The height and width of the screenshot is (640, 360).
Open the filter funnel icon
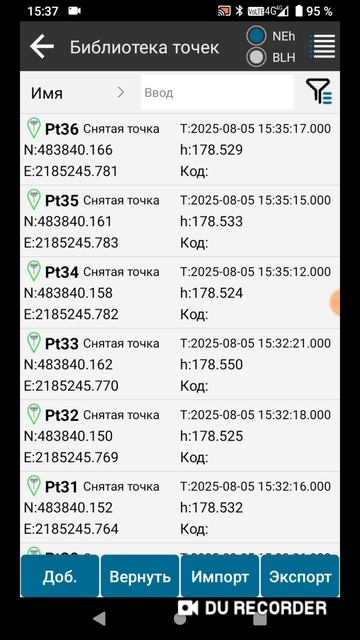pyautogui.click(x=319, y=91)
